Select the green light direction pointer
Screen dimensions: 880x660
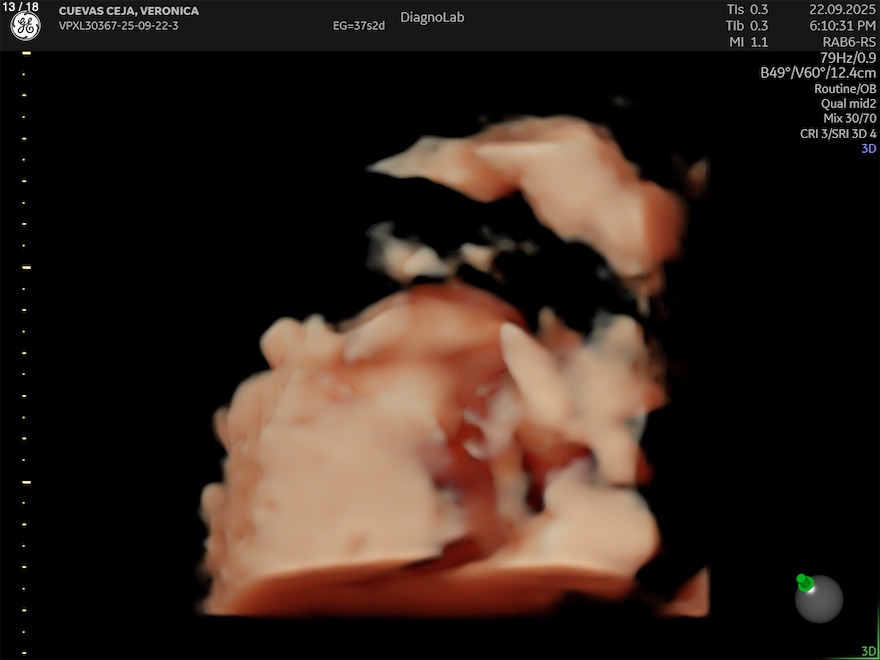(x=804, y=581)
